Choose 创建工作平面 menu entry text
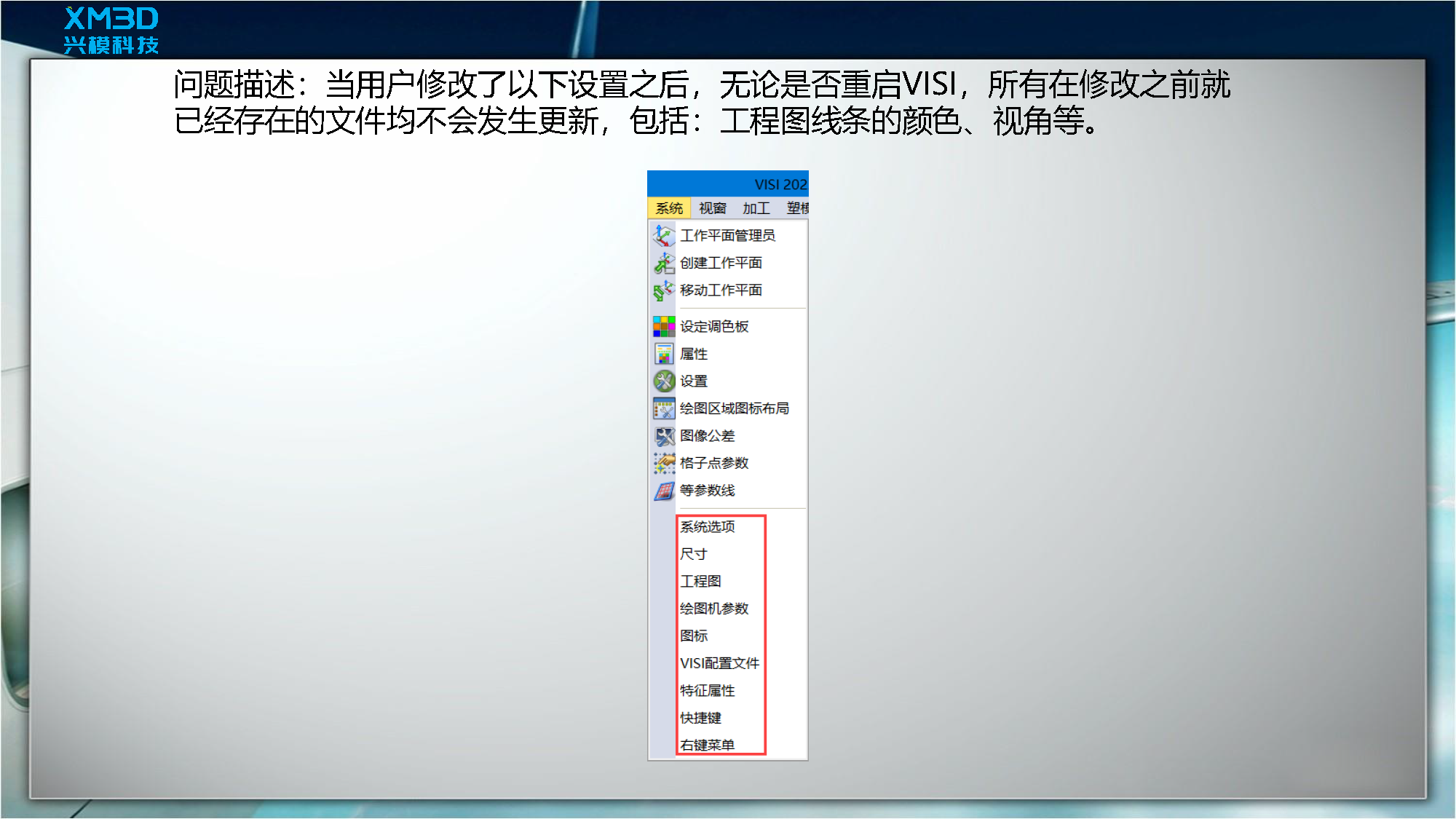Screen dimensions: 1456x819 pyautogui.click(x=721, y=263)
